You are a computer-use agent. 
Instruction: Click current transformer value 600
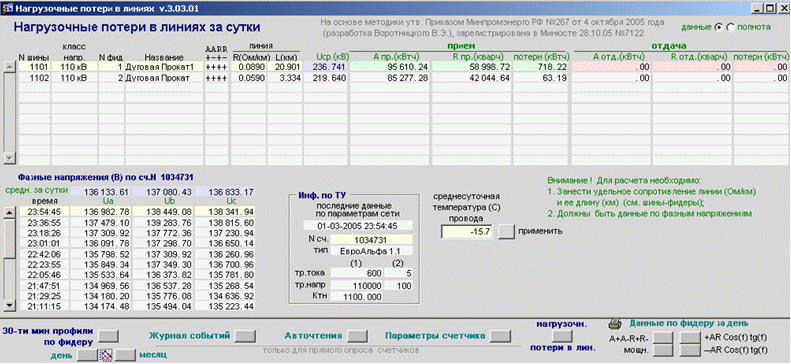(x=356, y=273)
